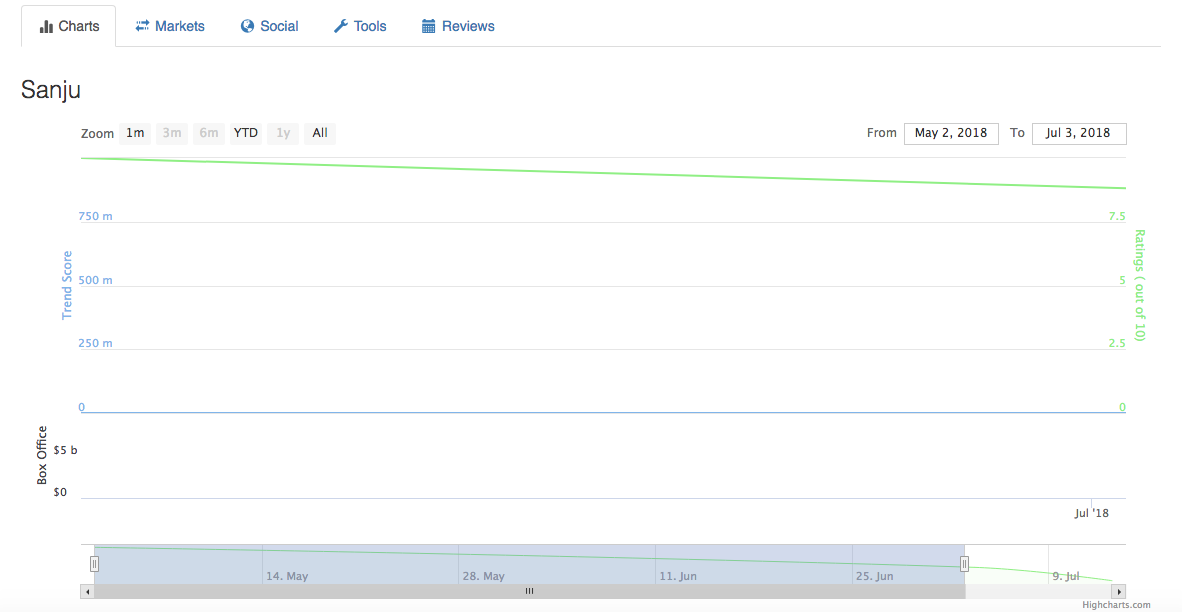
Task: Click the $0 box office value
Action: pos(60,492)
